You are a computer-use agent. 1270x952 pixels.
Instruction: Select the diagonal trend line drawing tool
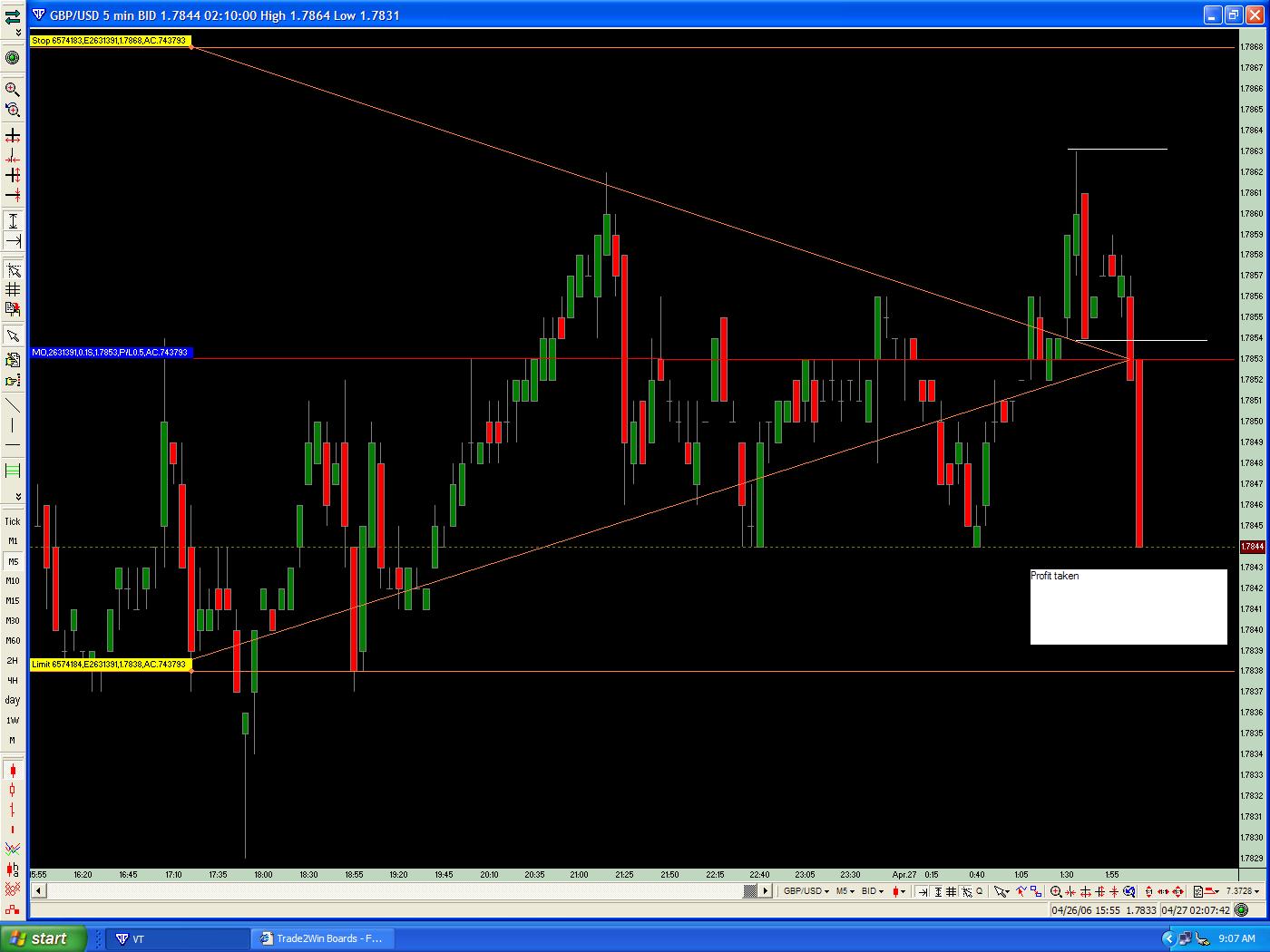click(x=13, y=404)
